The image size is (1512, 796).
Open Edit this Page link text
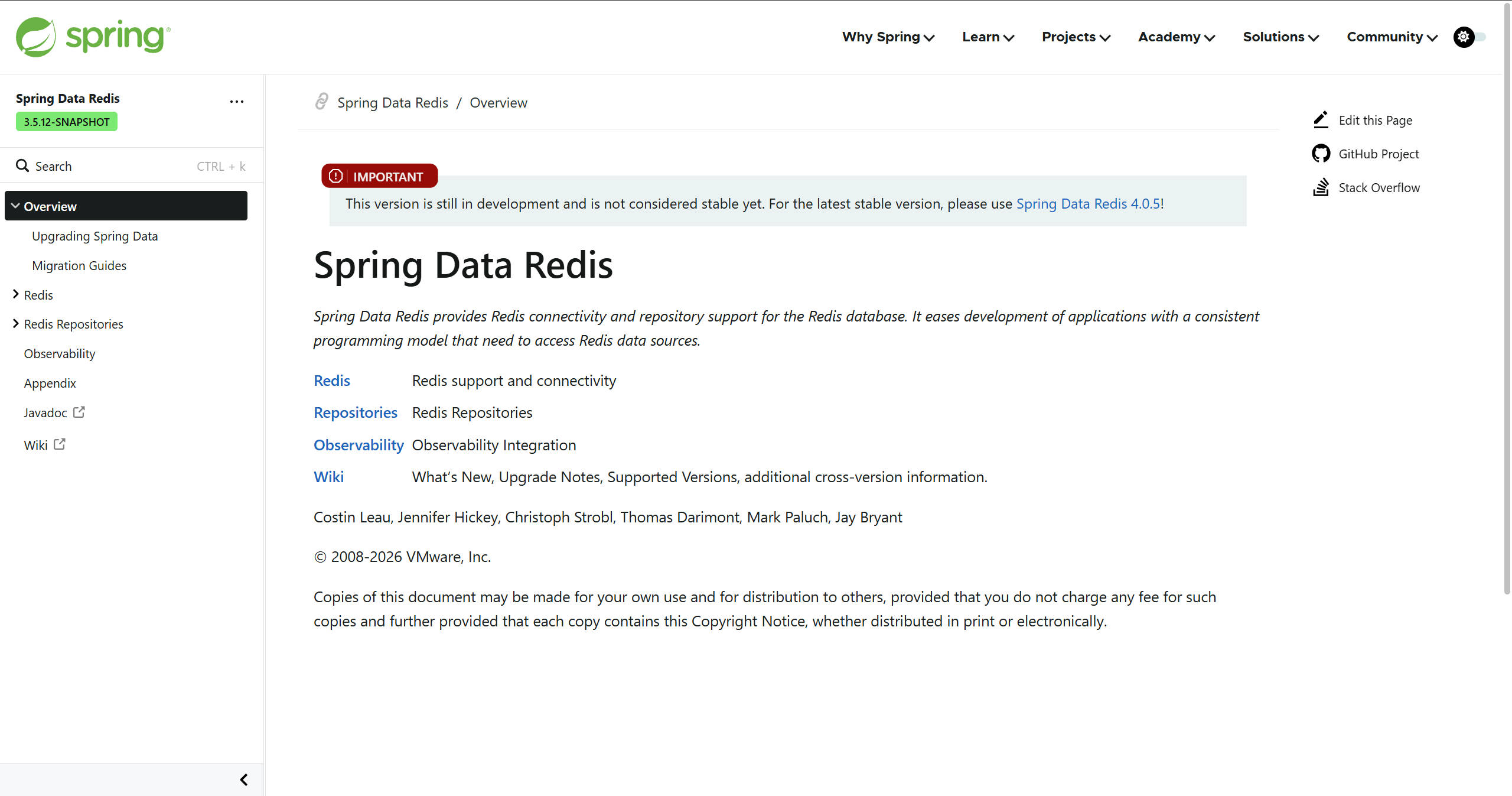click(1375, 120)
